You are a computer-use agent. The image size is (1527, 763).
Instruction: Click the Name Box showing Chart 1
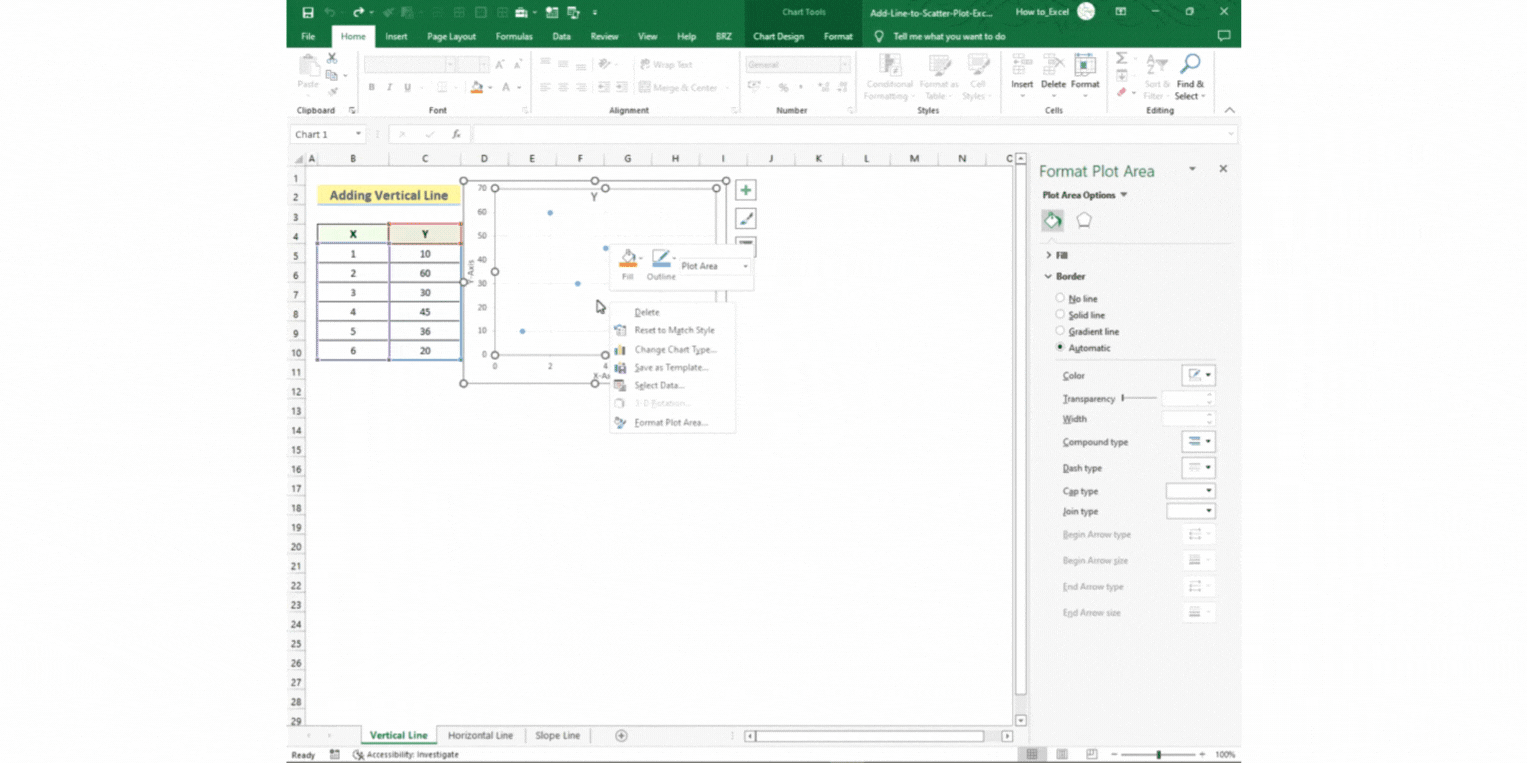[x=327, y=133]
